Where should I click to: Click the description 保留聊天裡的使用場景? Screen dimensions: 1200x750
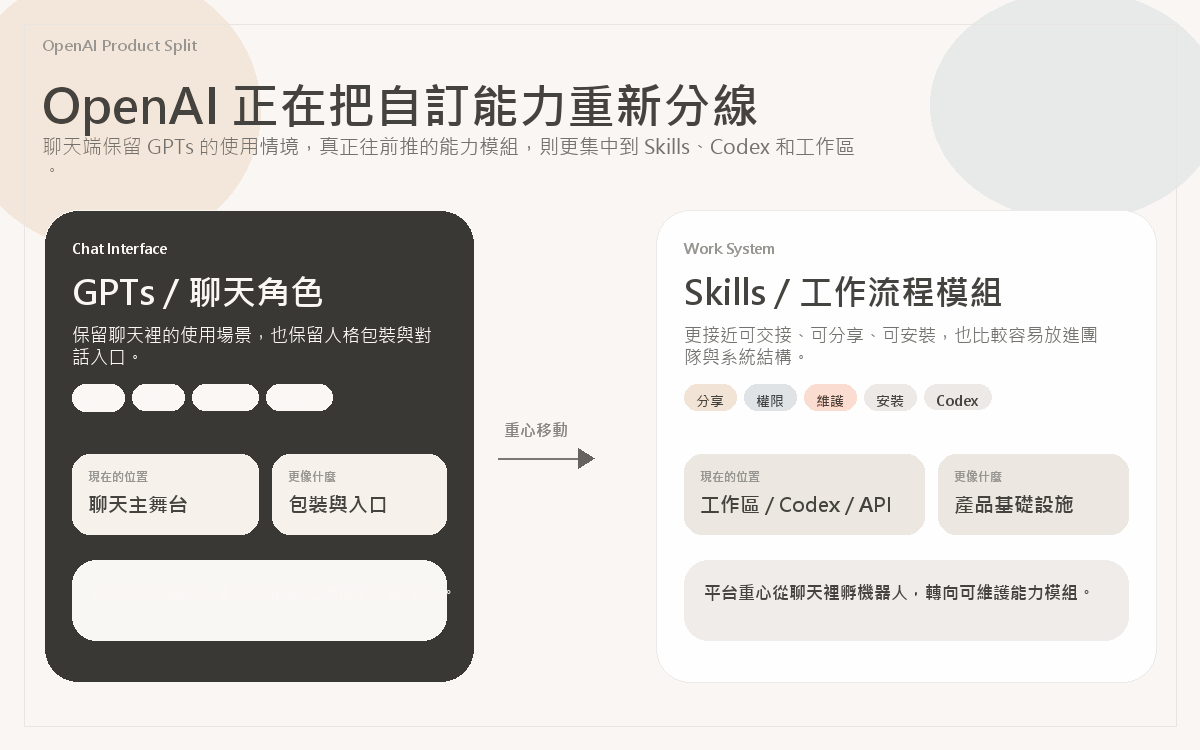point(252,346)
